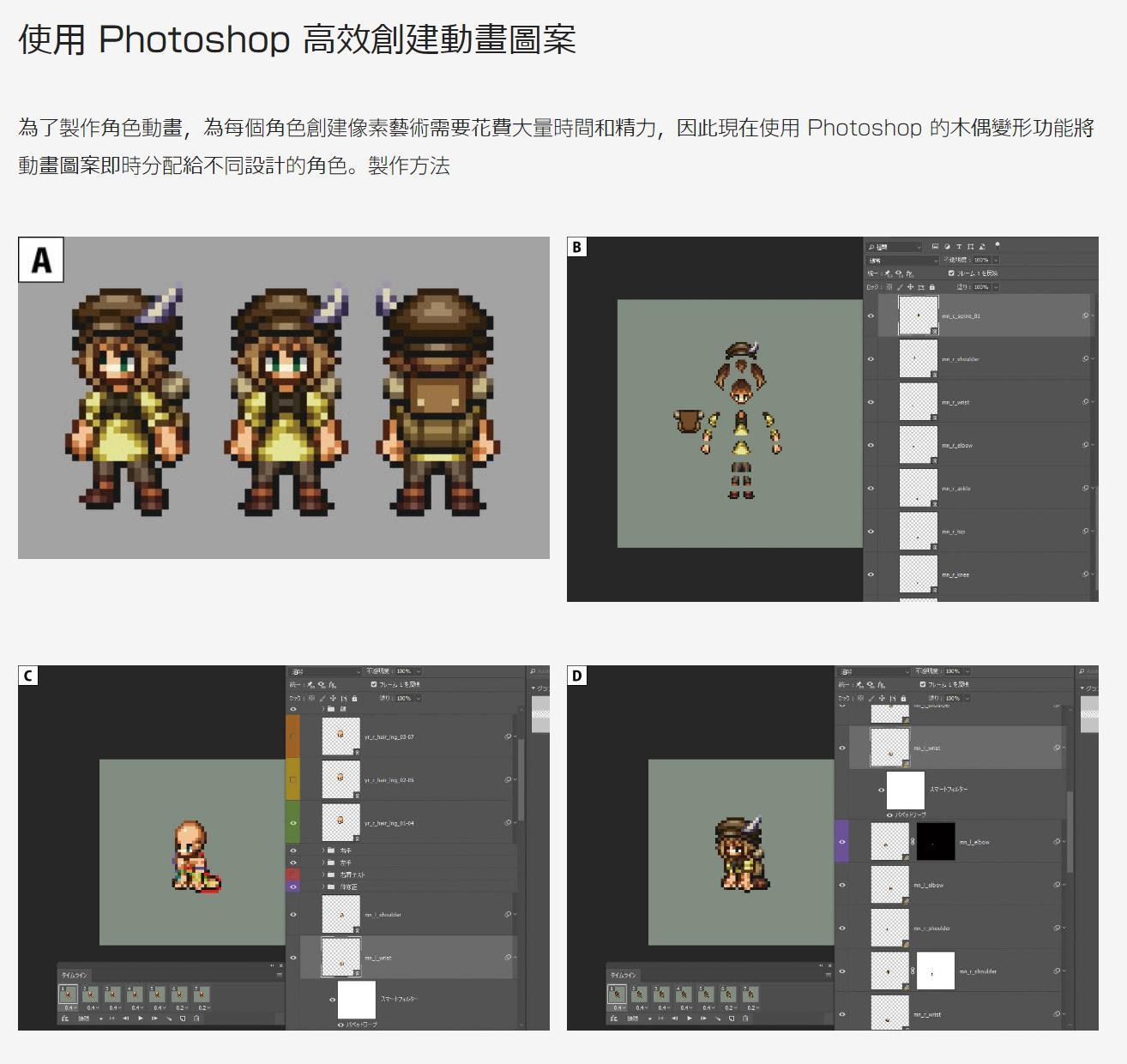The height and width of the screenshot is (1064, 1127).
Task: Select mn_r_hip layer name in figure B
Action: (953, 532)
